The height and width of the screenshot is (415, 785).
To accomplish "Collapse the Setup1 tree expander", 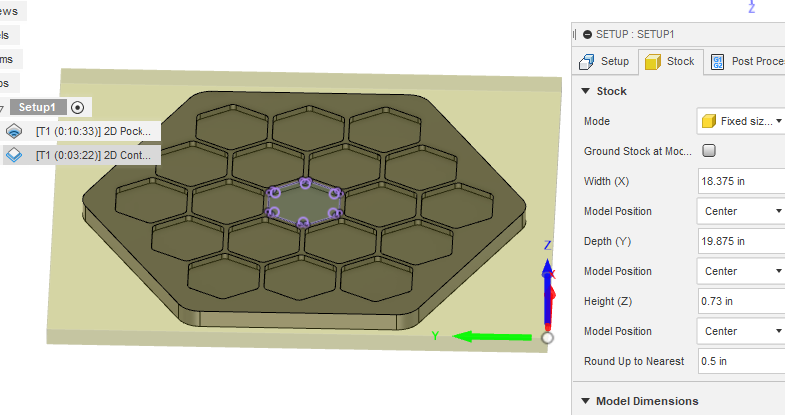I will tap(2, 108).
